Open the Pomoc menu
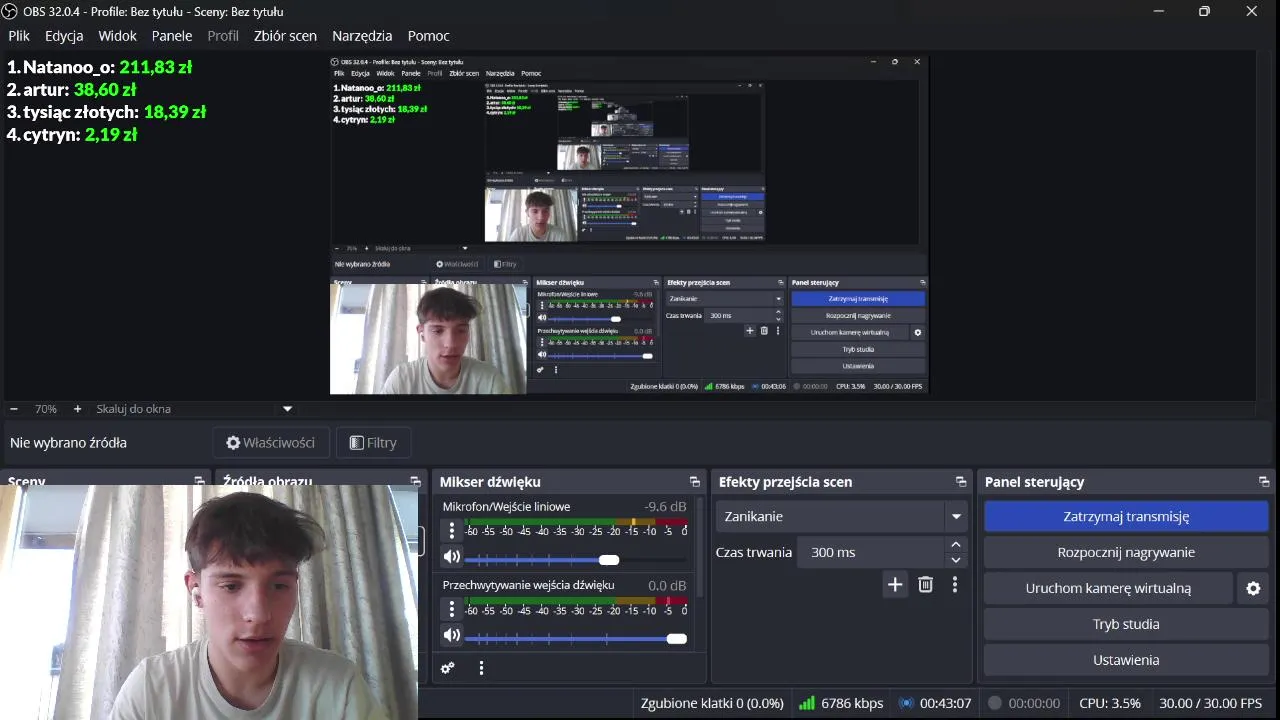Screen dimensions: 1280x720 tap(428, 35)
